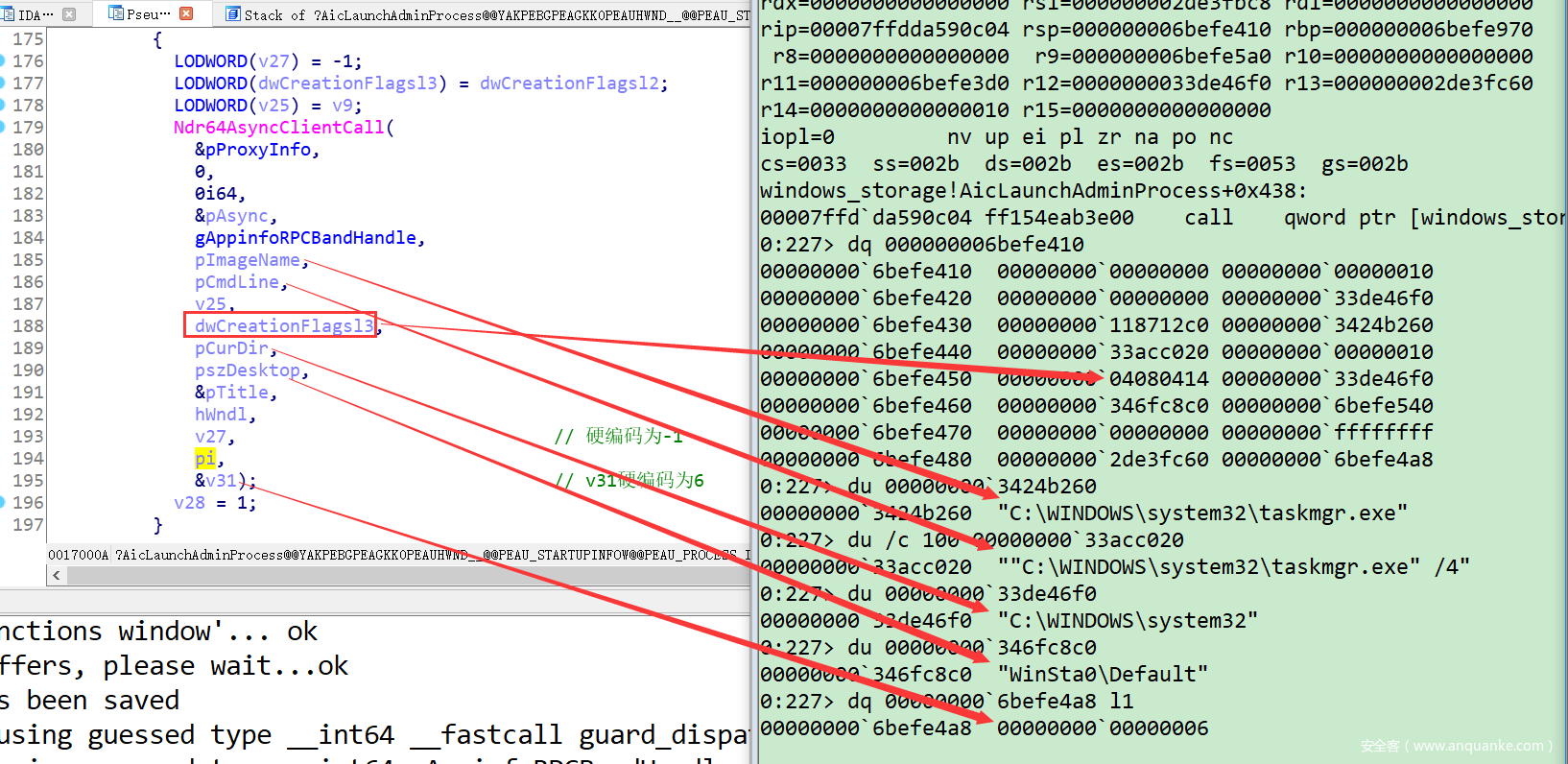Select dwCreationFlagsl3 on line 188
The width and height of the screenshot is (1568, 764).
[x=284, y=326]
